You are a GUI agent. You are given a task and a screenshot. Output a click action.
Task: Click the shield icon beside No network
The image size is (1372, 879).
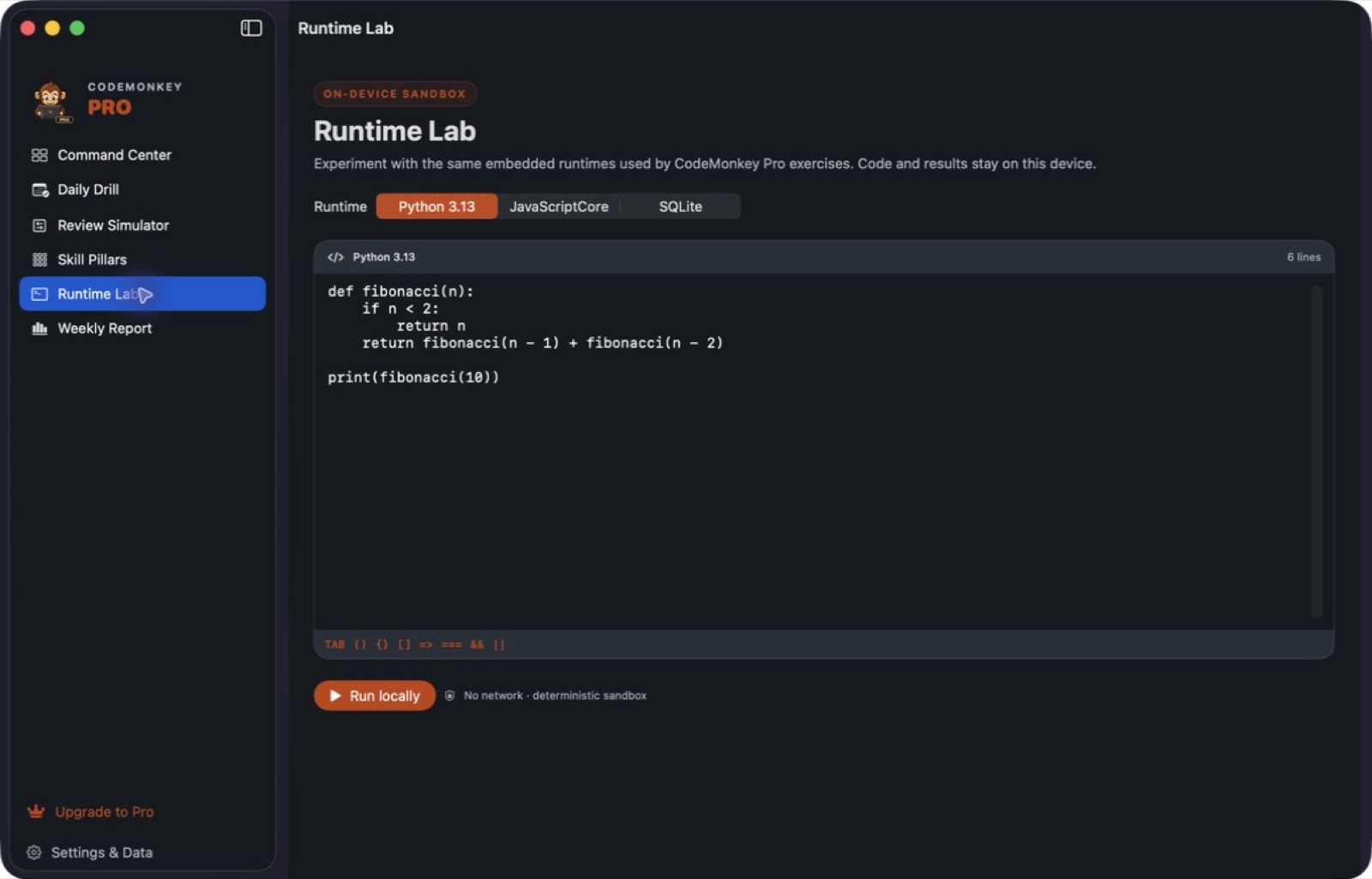(x=449, y=695)
